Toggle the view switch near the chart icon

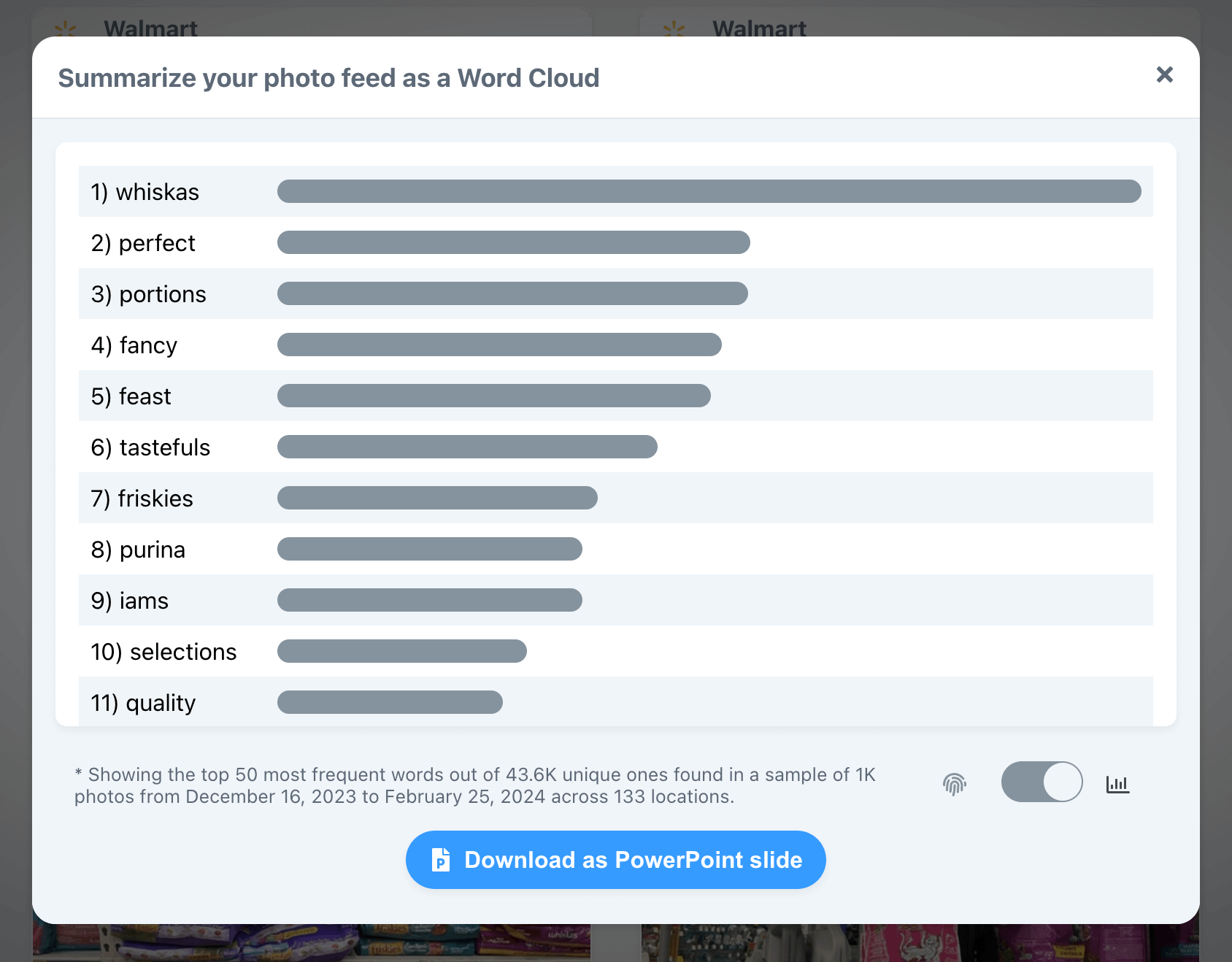point(1042,782)
